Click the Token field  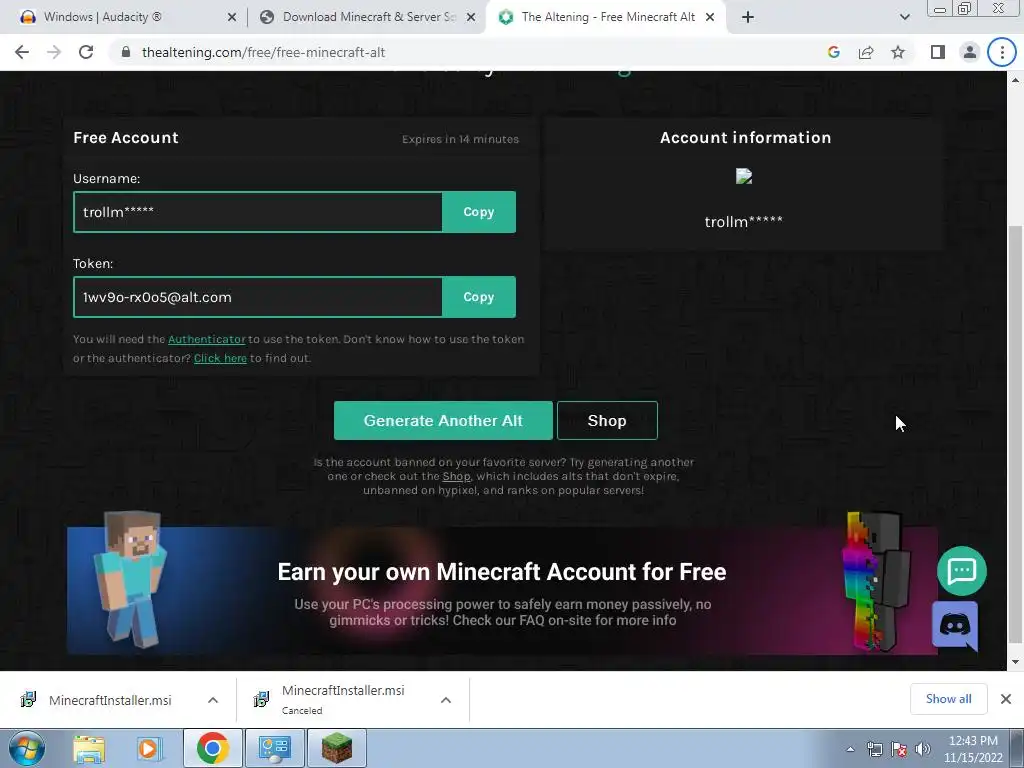pos(258,297)
